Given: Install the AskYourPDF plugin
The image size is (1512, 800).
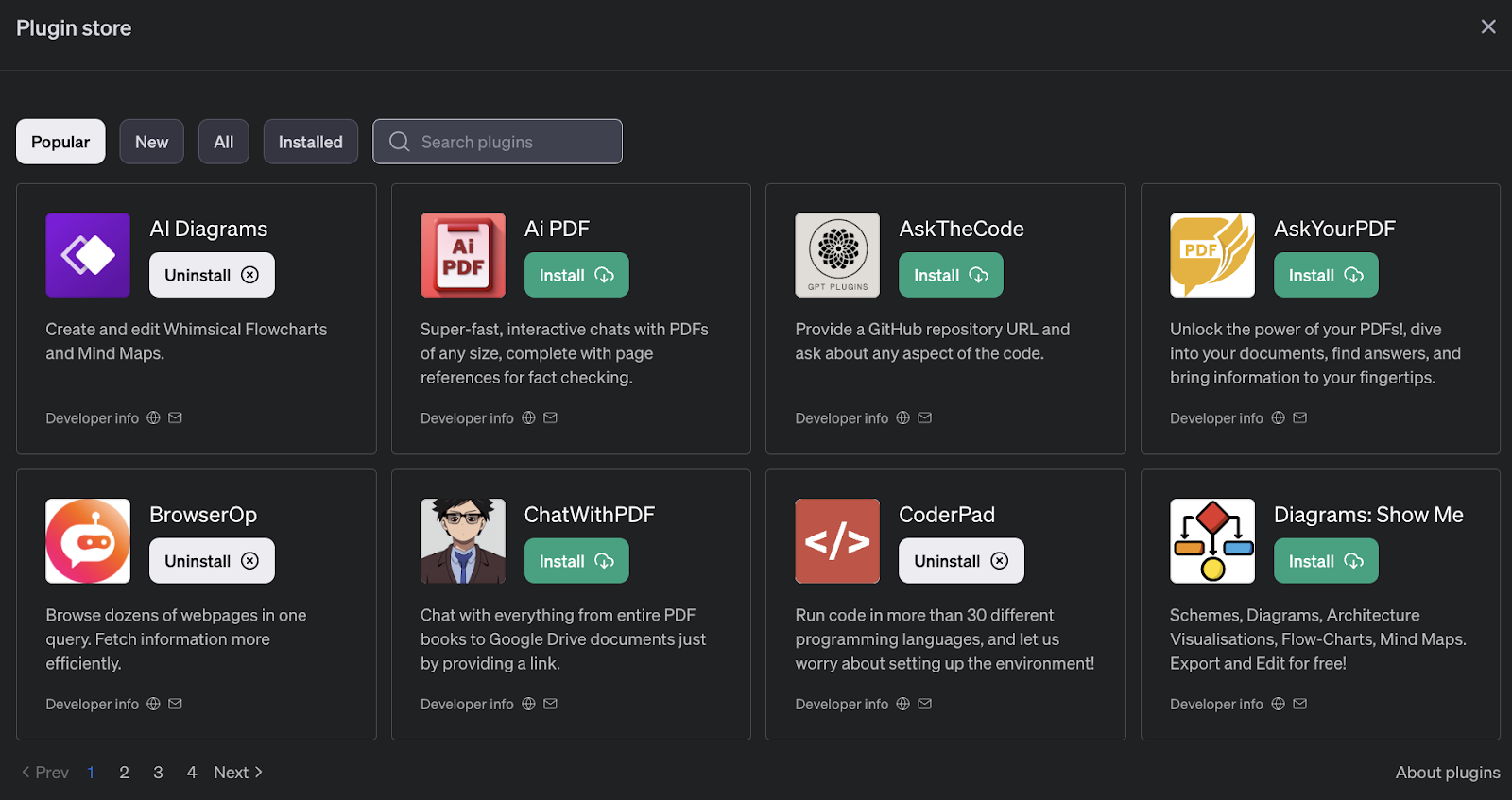Looking at the screenshot, I should 1326,275.
